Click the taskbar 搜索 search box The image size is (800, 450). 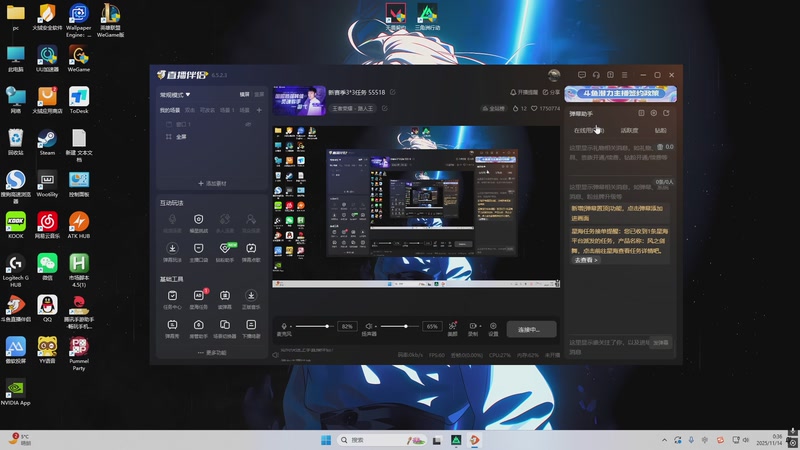pos(382,440)
